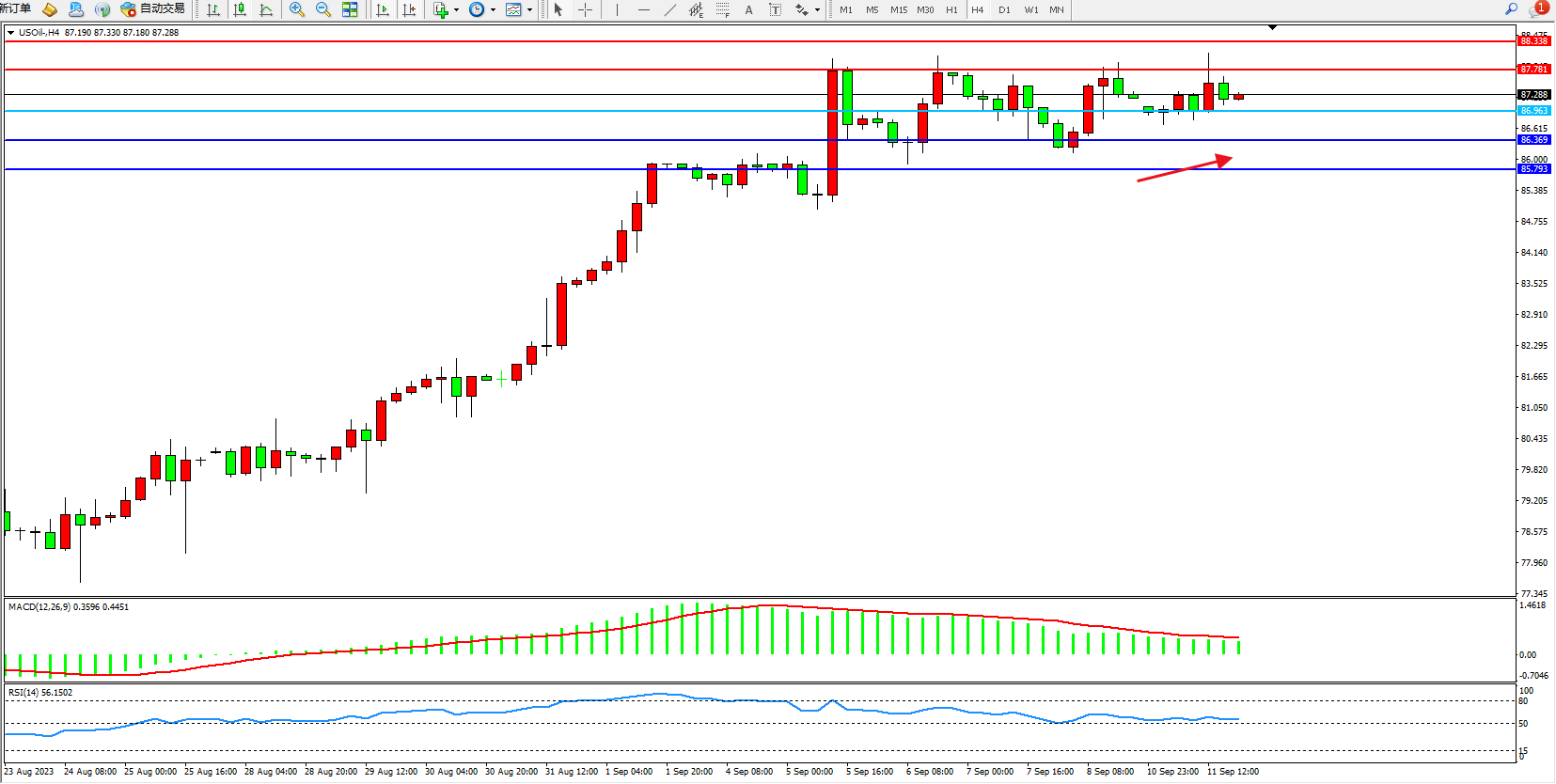
Task: Switch to the H1 timeframe
Action: (x=951, y=9)
